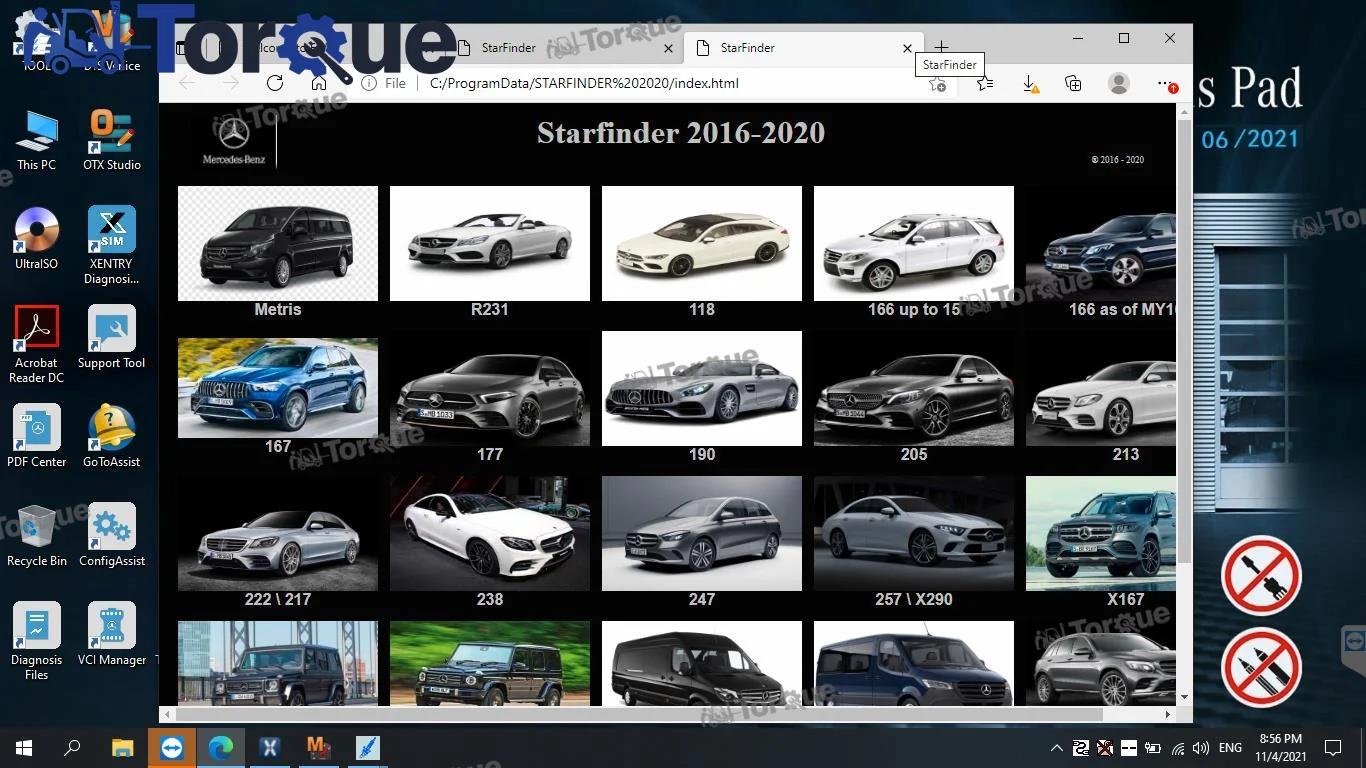
Task: Select the XENTRY Diagnosis desktop shortcut
Action: 112,246
